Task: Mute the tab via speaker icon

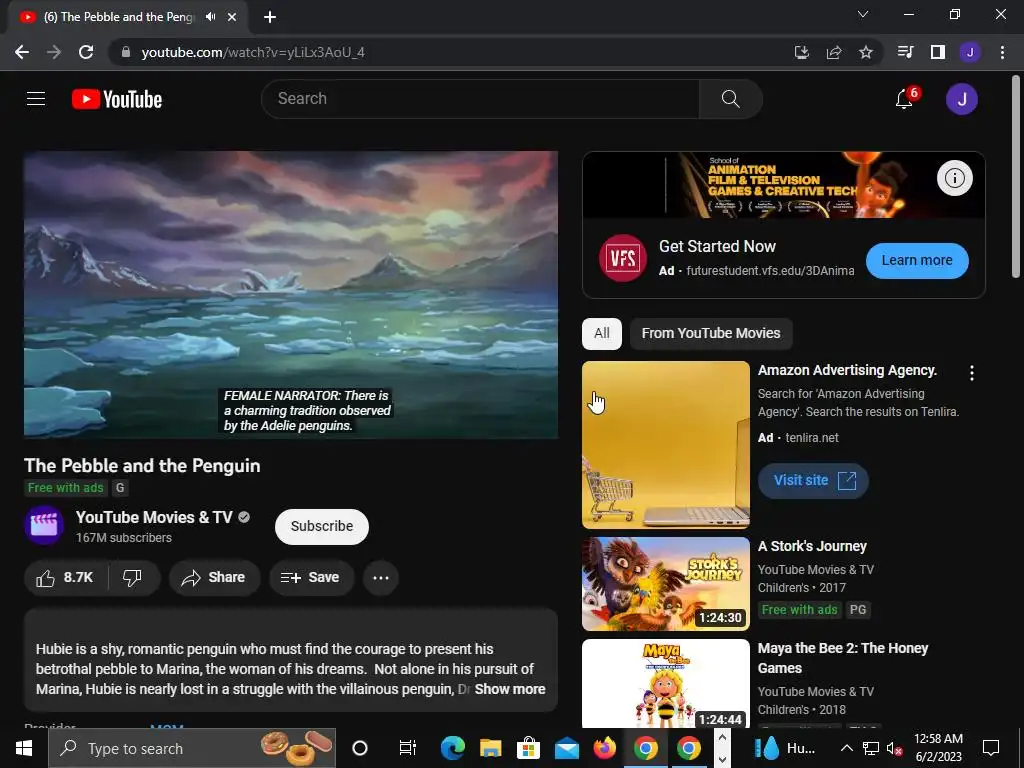Action: point(210,17)
